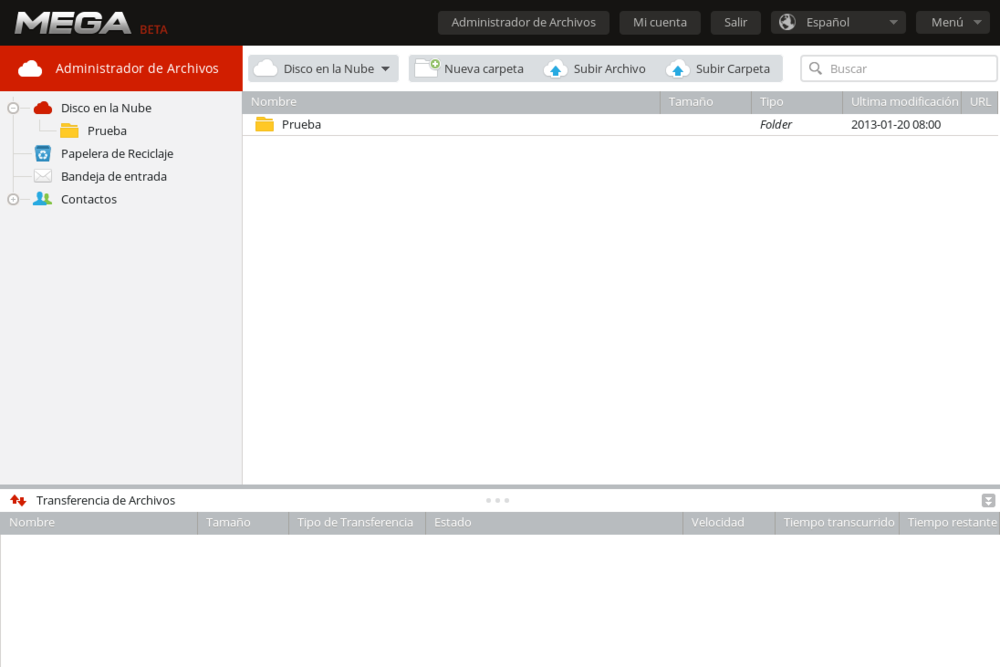Open Administrador de Archivos in top bar

tap(523, 22)
